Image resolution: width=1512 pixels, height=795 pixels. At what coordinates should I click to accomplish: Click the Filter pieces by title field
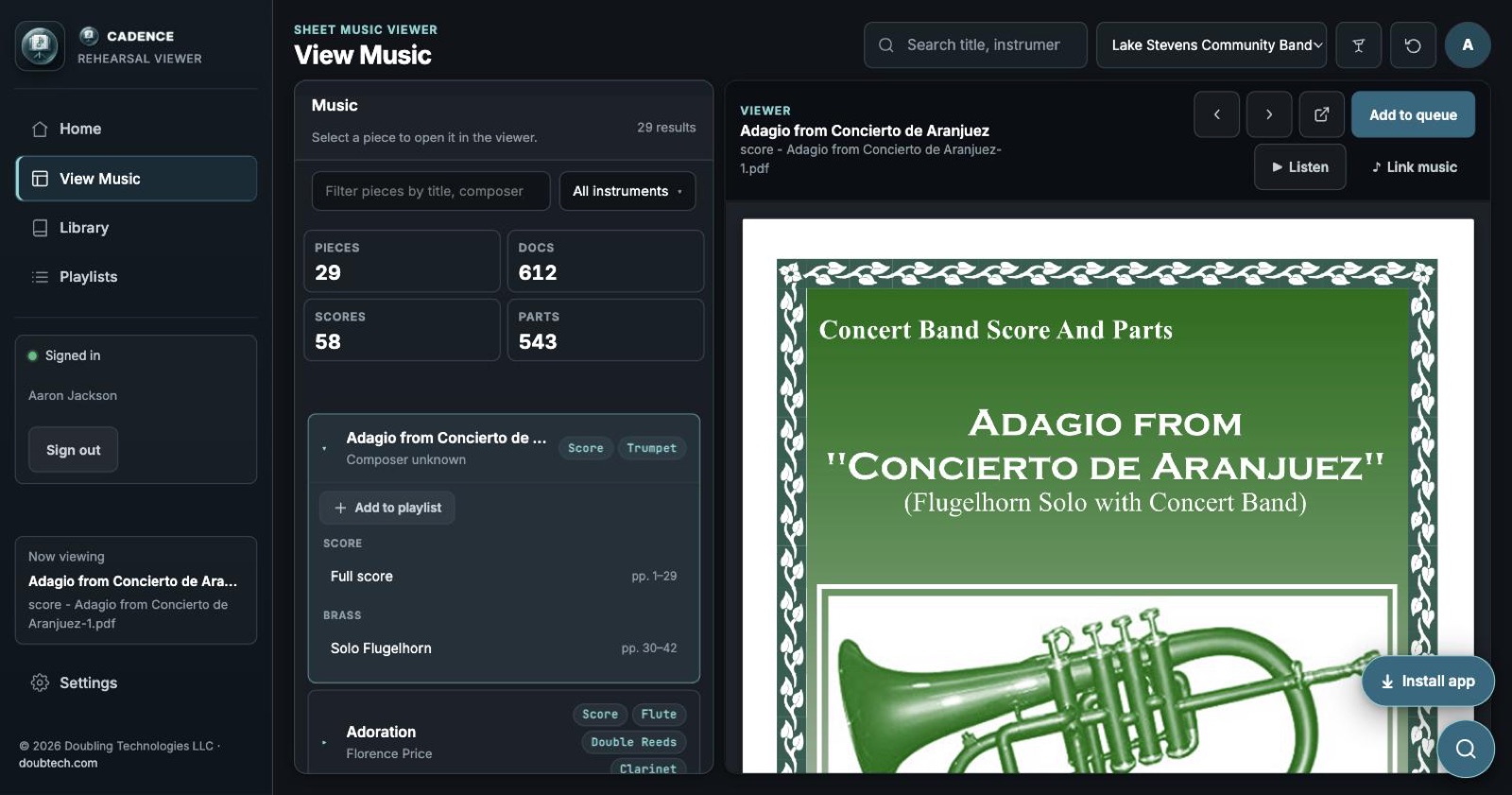coord(431,191)
